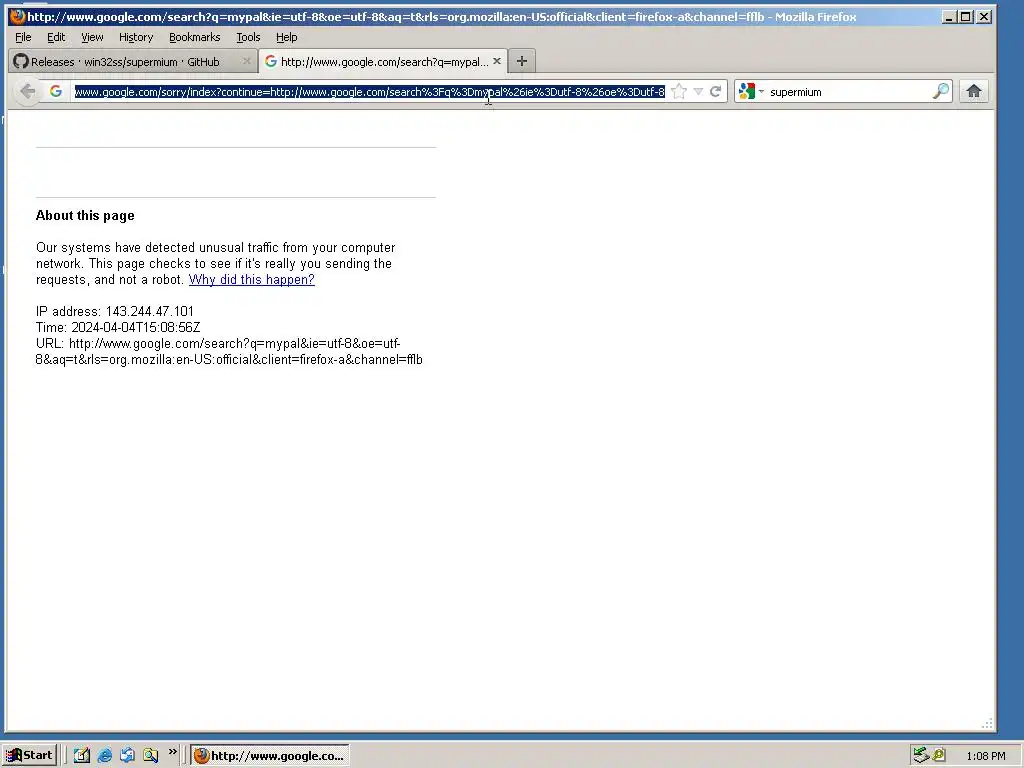Open the File menu
This screenshot has width=1024, height=768.
point(23,37)
